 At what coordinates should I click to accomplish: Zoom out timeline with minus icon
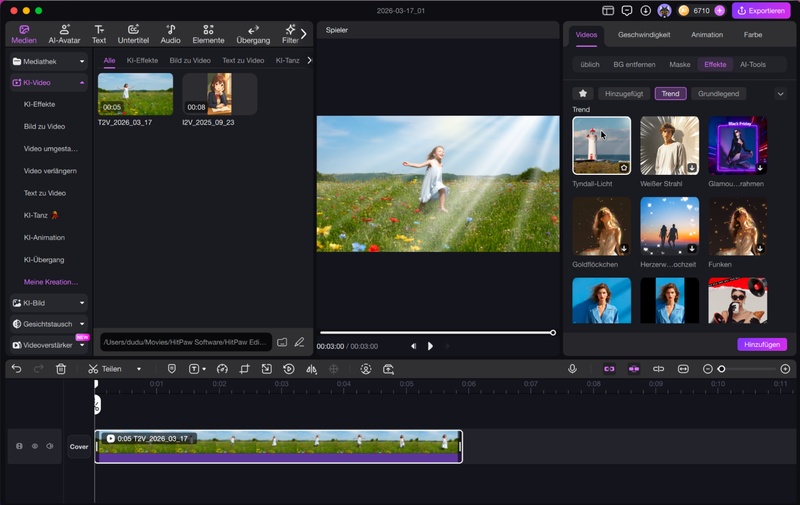[x=708, y=369]
